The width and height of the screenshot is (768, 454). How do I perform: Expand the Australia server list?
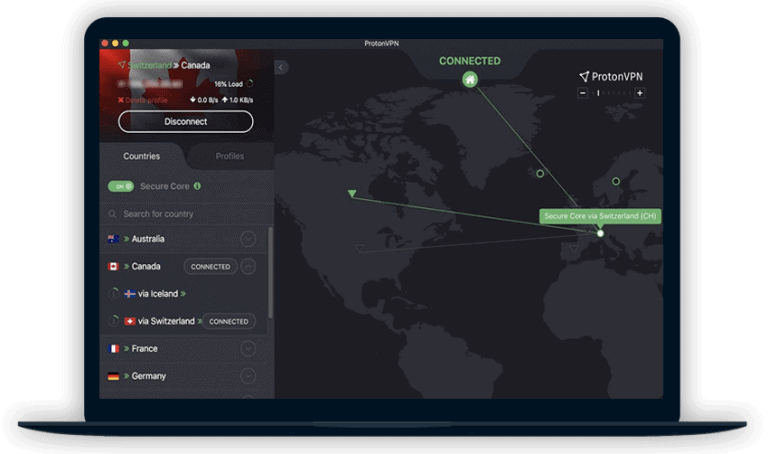[248, 239]
